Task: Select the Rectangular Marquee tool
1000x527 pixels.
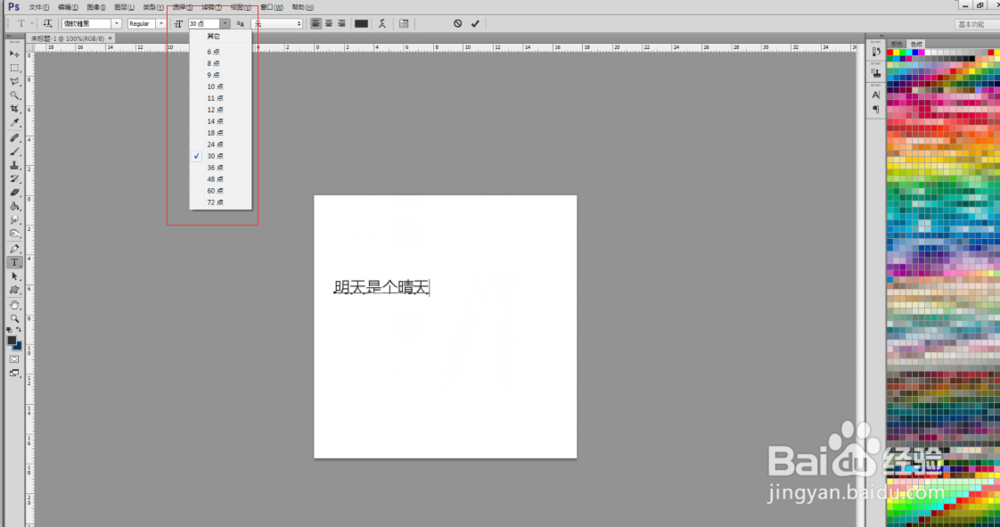Action: point(15,68)
